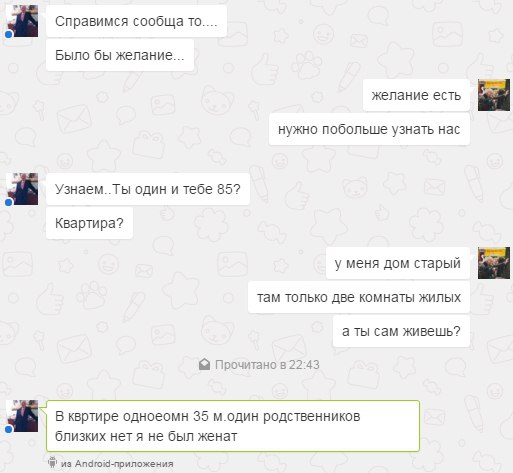Open avatar next to highlighted "В квртире одноеомн" message
Image resolution: width=513 pixels, height=473 pixels.
click(x=22, y=416)
